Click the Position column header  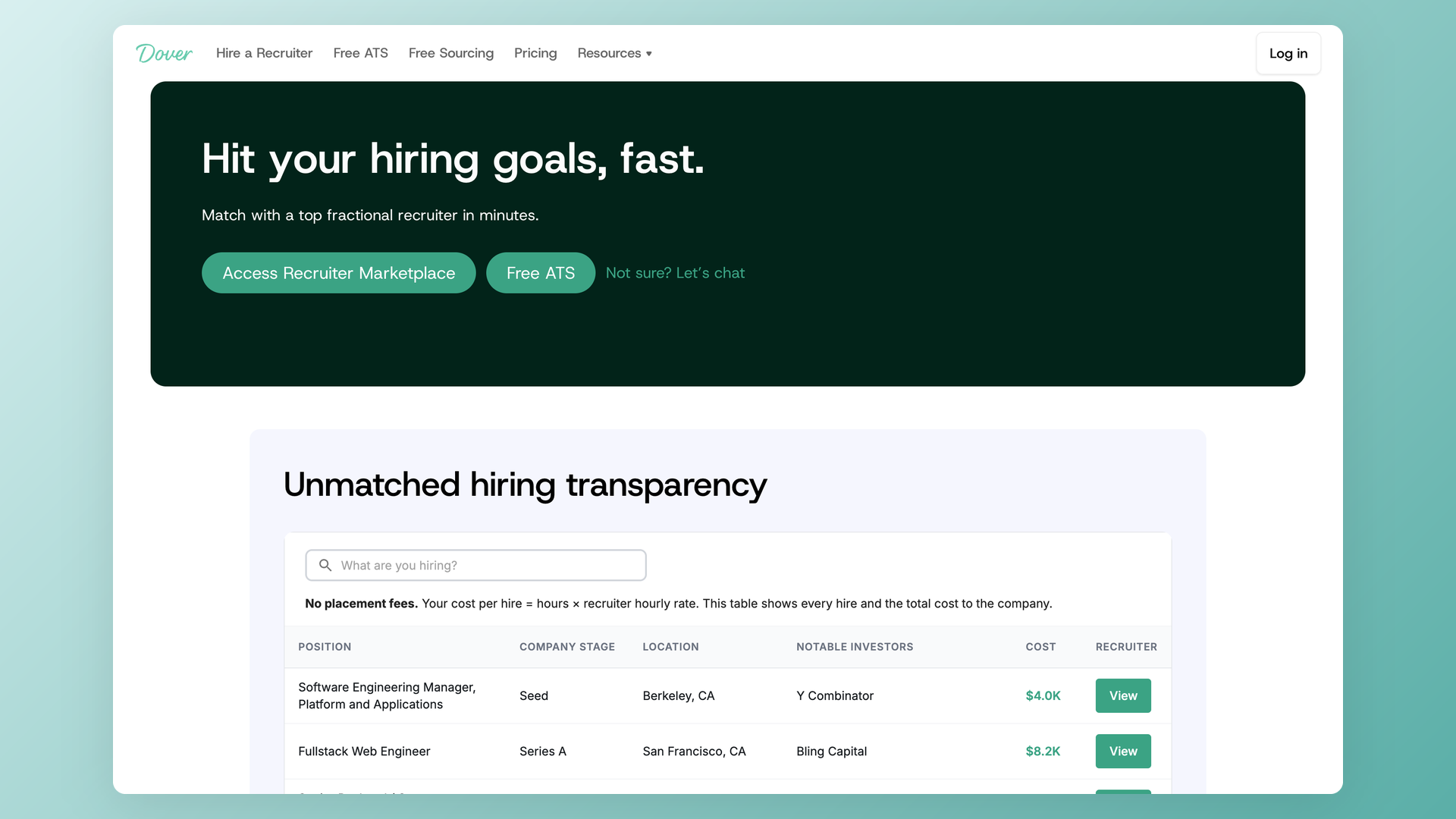click(325, 647)
